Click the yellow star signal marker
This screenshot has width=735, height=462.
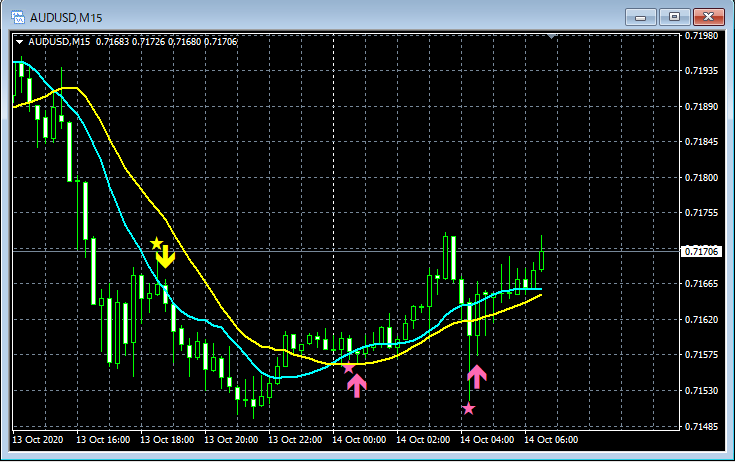coord(157,243)
